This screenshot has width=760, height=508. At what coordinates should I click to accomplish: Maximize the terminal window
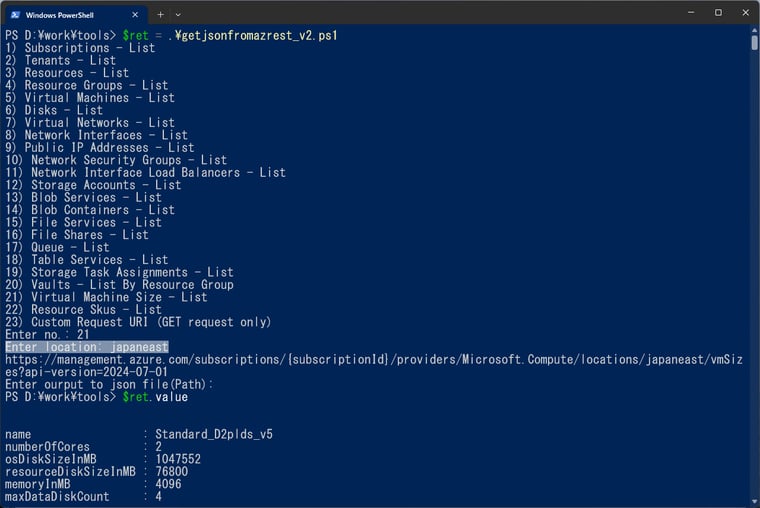[x=718, y=13]
